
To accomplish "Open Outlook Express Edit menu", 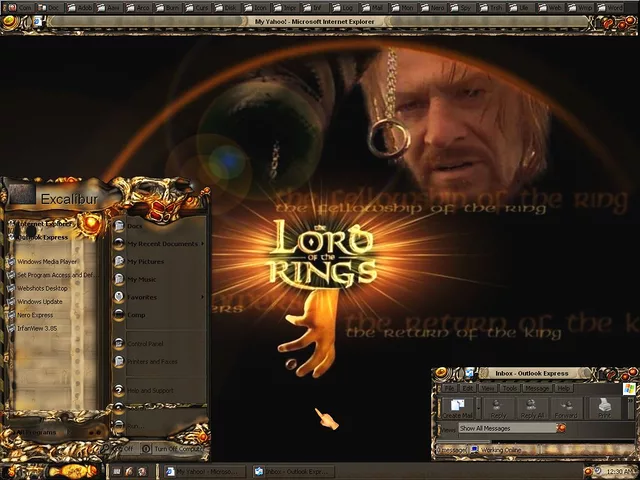I will click(467, 388).
